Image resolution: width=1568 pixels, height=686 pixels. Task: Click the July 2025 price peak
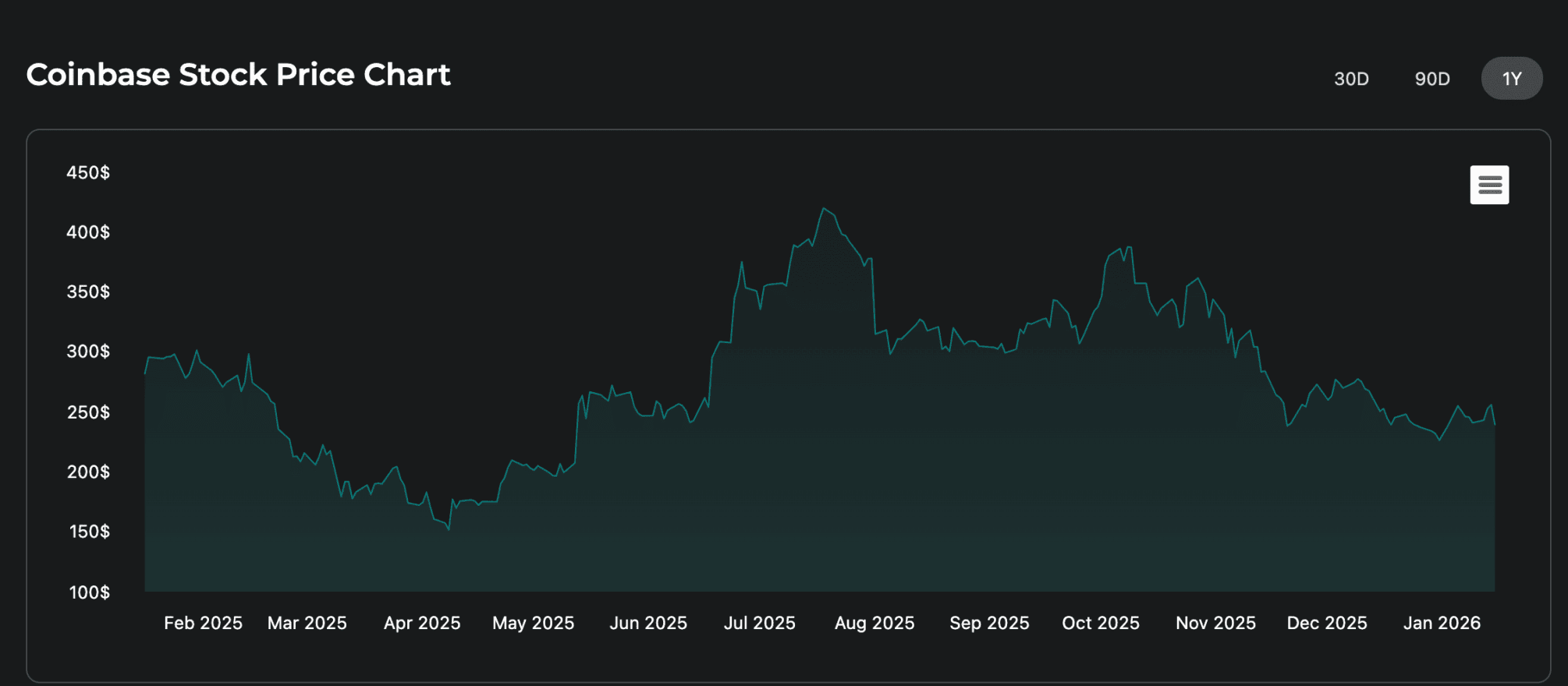pyautogui.click(x=824, y=208)
